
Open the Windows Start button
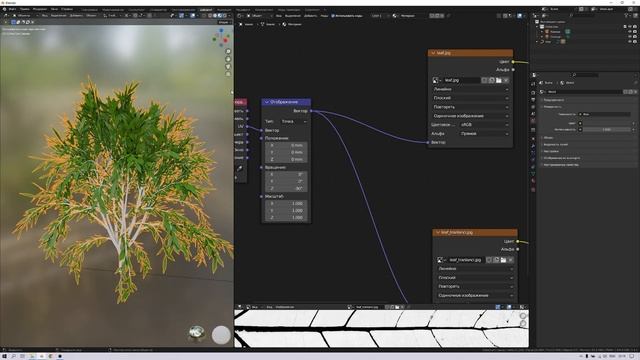4,356
